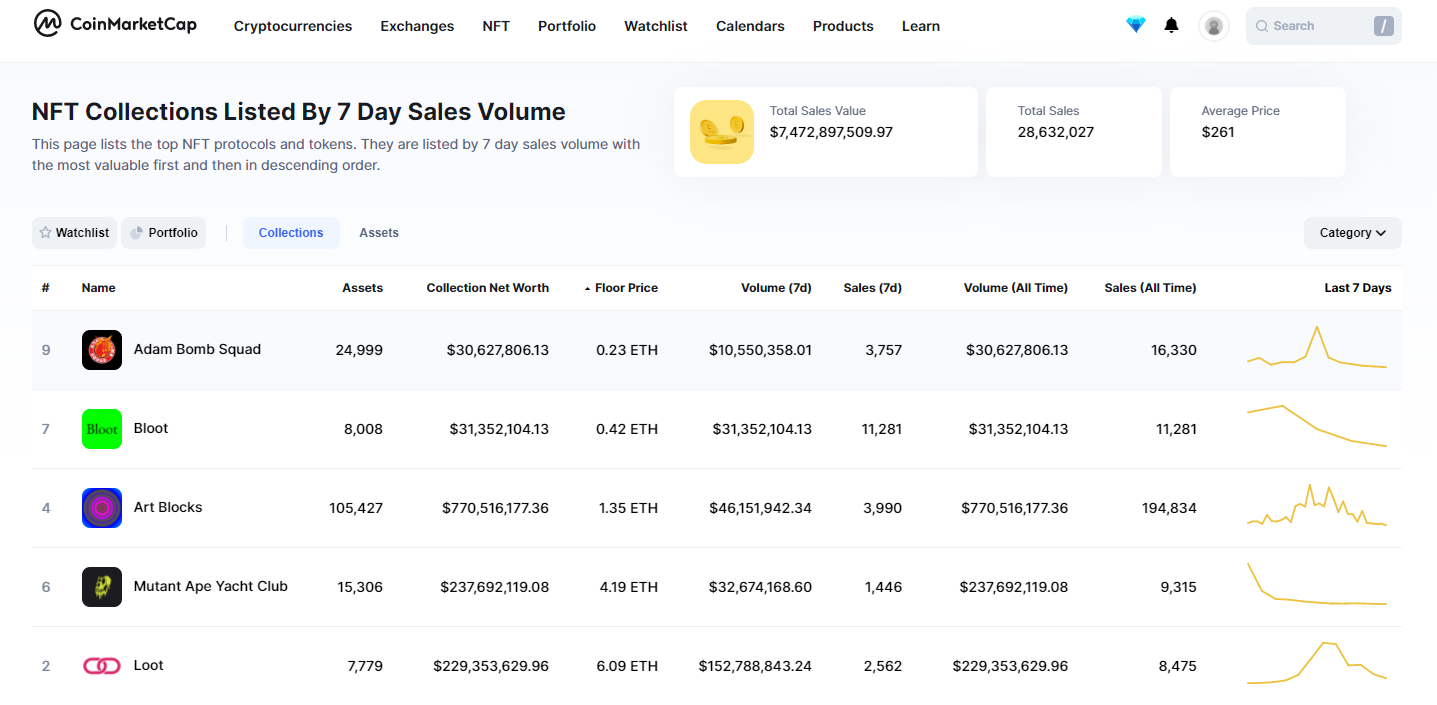The width and height of the screenshot is (1437, 705).
Task: Click the pink Loot chain logo
Action: tap(102, 666)
